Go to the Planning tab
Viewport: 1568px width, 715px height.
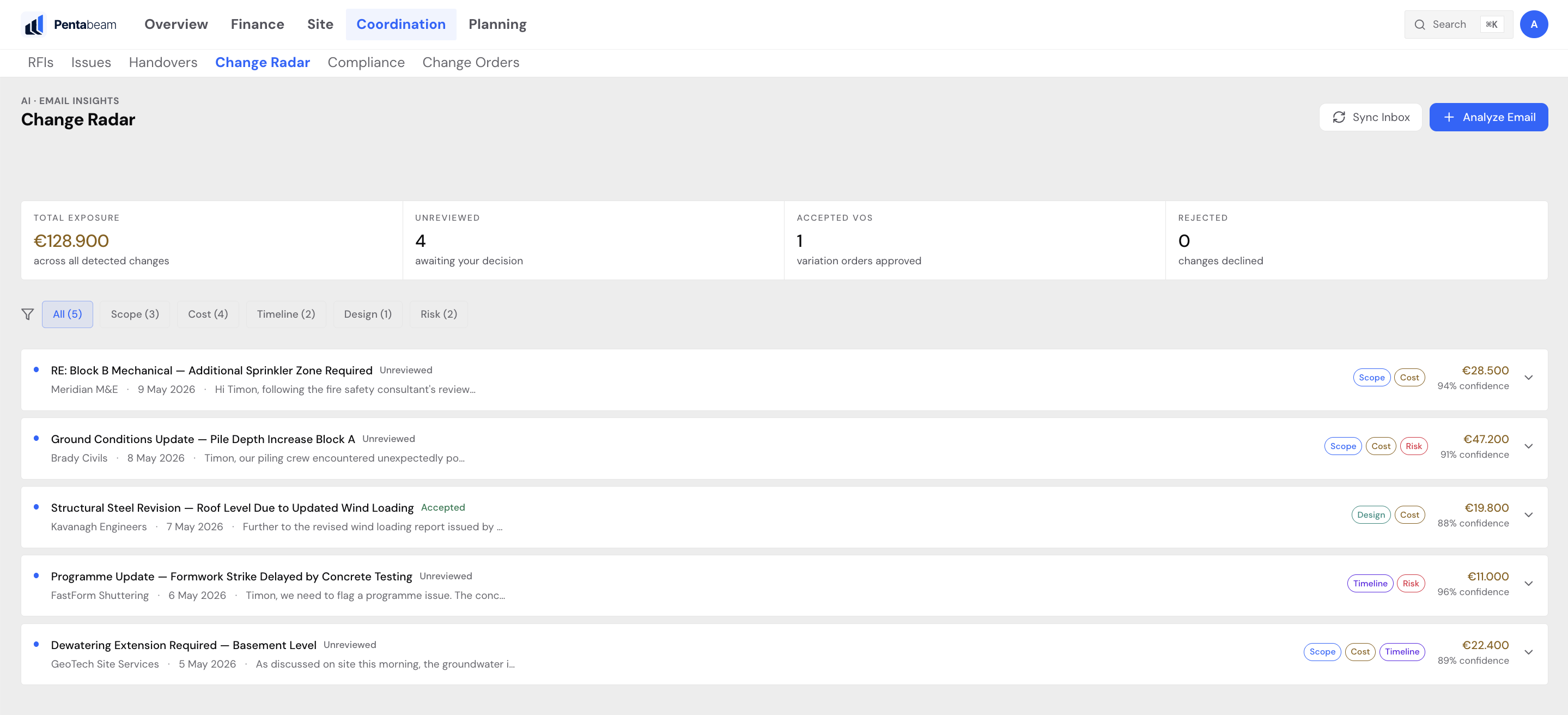(x=497, y=25)
